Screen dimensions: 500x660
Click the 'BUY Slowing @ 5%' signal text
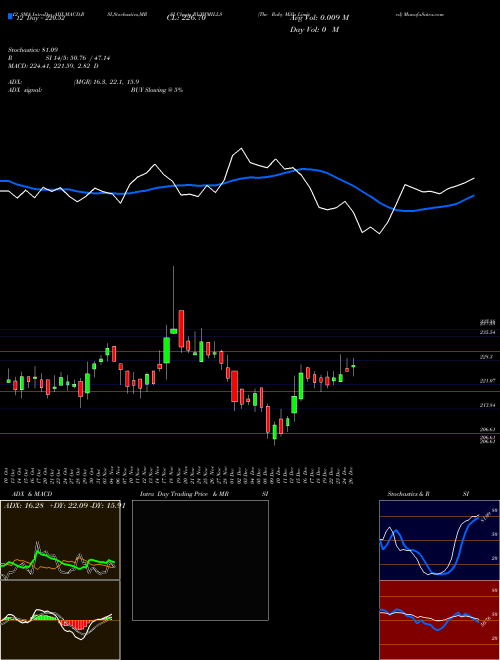click(157, 90)
